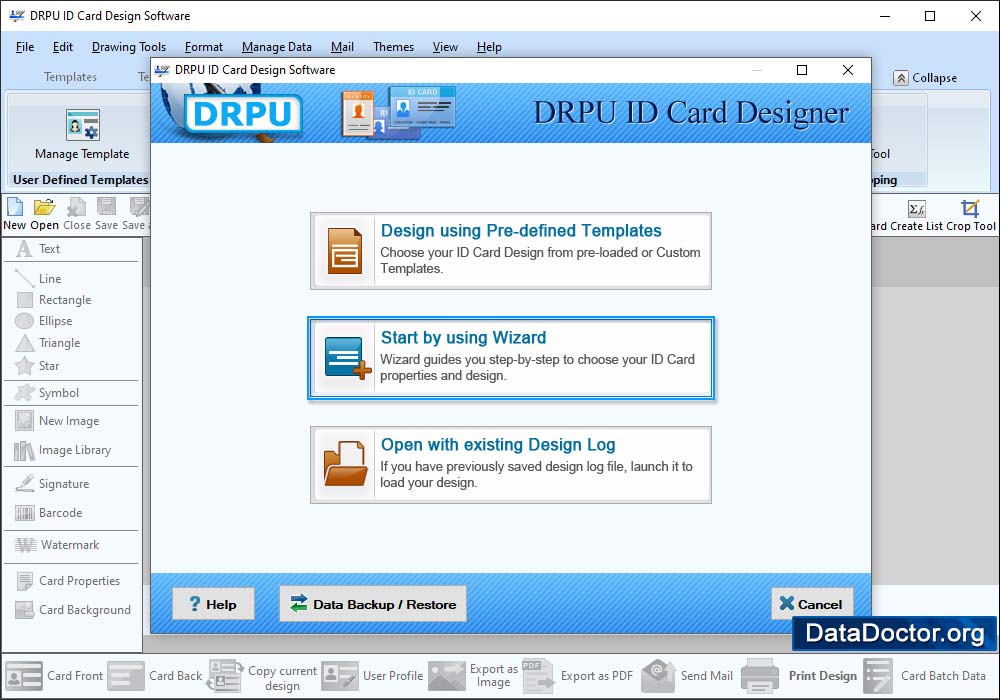Close the inner DRPU dialog window

pyautogui.click(x=848, y=70)
